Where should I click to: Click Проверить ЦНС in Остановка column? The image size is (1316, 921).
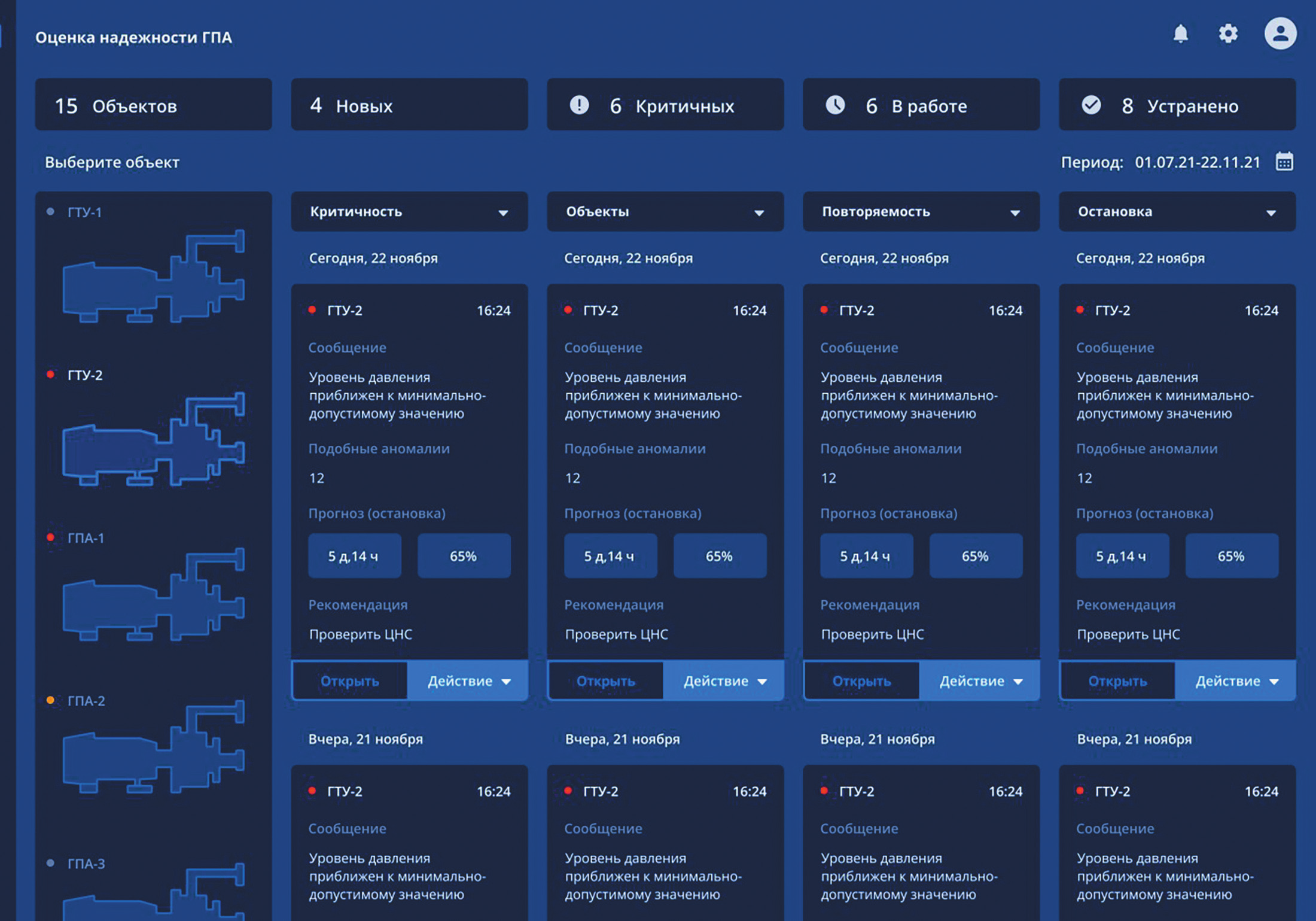(x=1128, y=634)
